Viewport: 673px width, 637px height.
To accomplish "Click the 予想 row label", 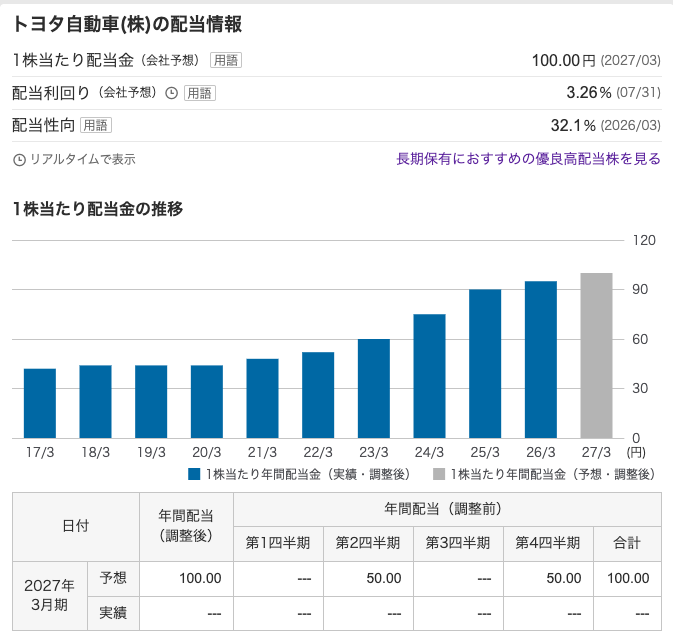I will tap(113, 578).
